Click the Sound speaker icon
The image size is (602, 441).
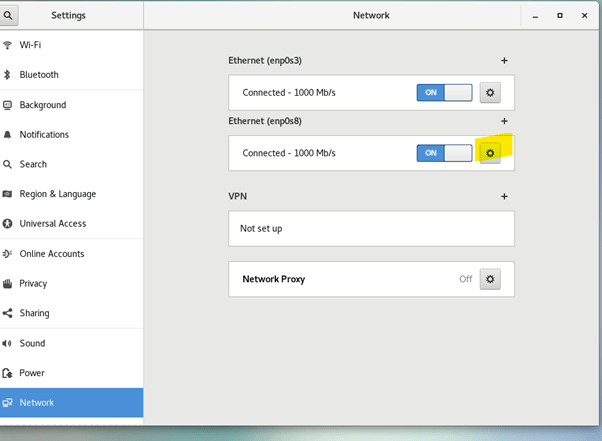pos(8,343)
